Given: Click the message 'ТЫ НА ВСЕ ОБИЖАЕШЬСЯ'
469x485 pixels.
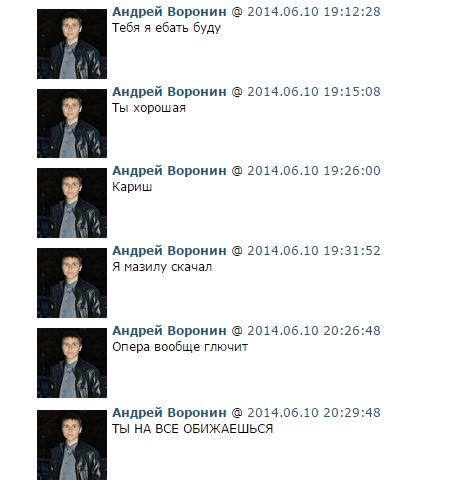Looking at the screenshot, I should [x=192, y=429].
